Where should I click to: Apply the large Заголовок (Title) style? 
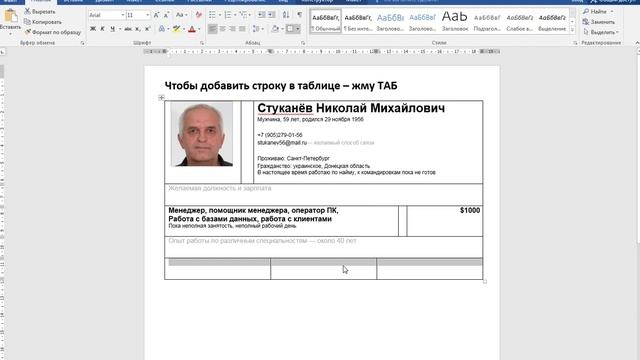point(455,22)
